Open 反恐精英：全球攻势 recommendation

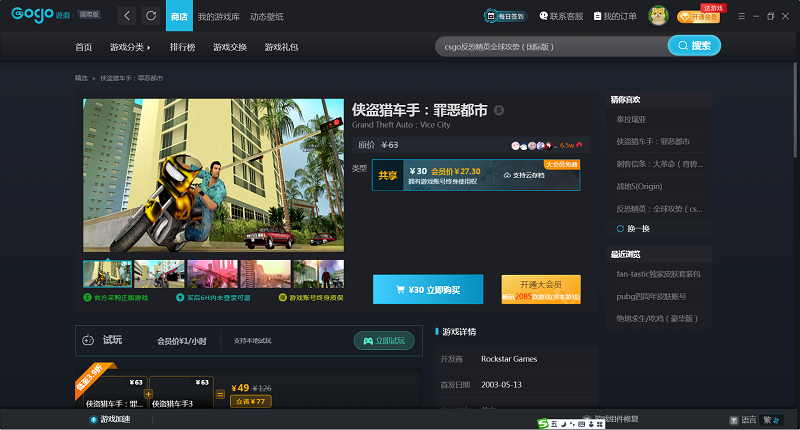tap(659, 209)
